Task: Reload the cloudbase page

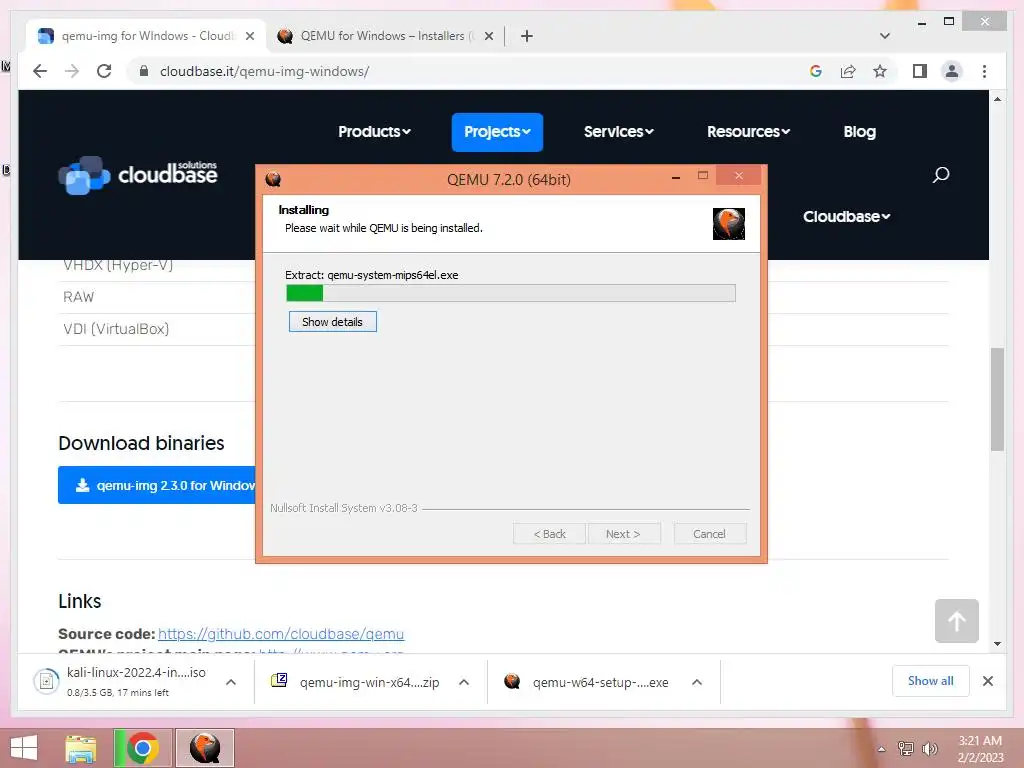Action: [x=104, y=71]
